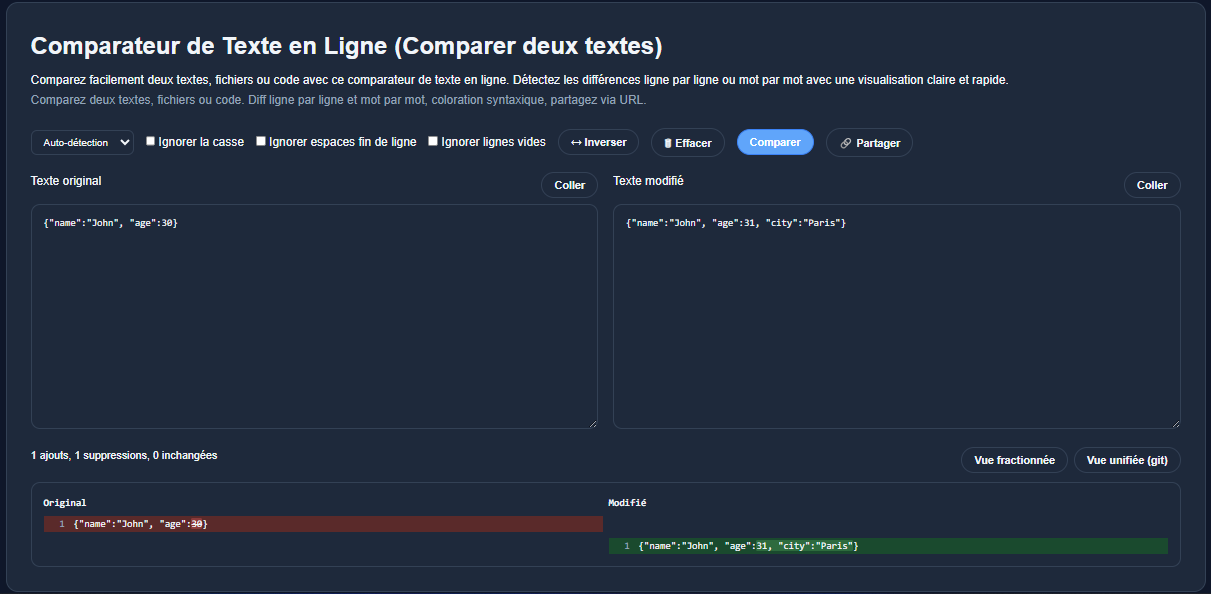Paste into Texte original using Coller

coord(570,185)
